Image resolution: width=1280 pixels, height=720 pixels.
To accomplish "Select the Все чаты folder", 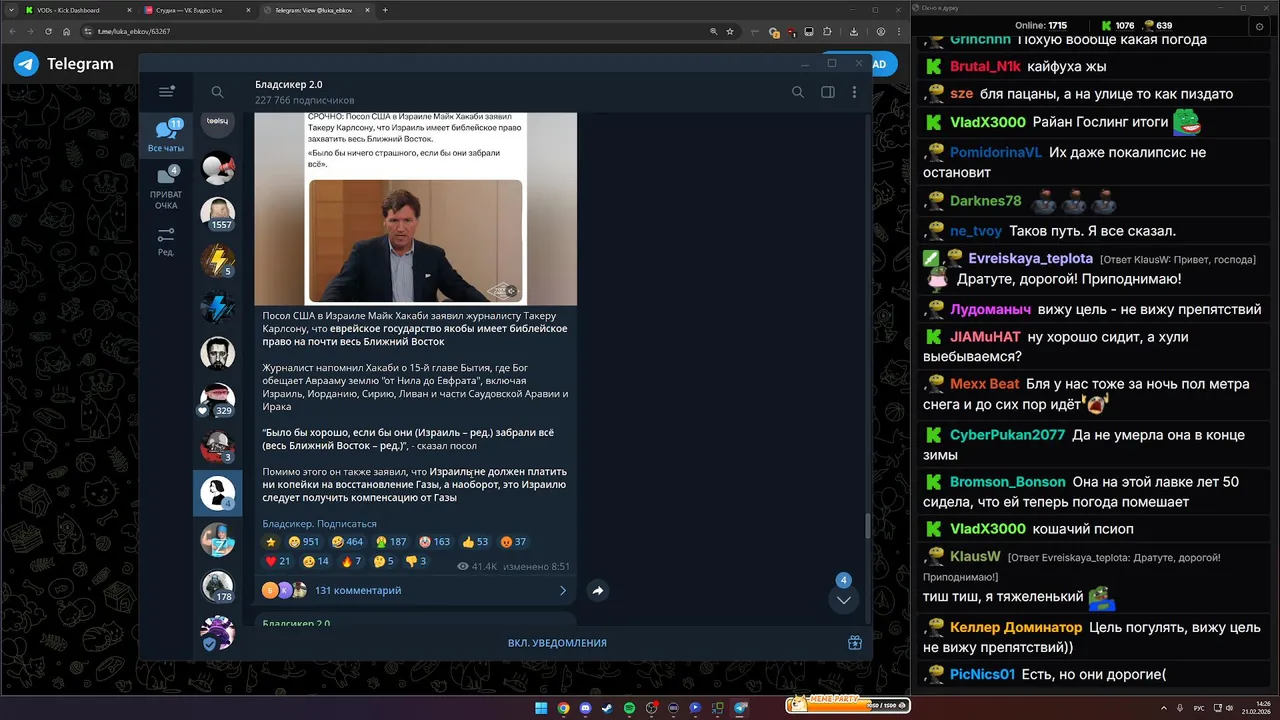I will [166, 136].
